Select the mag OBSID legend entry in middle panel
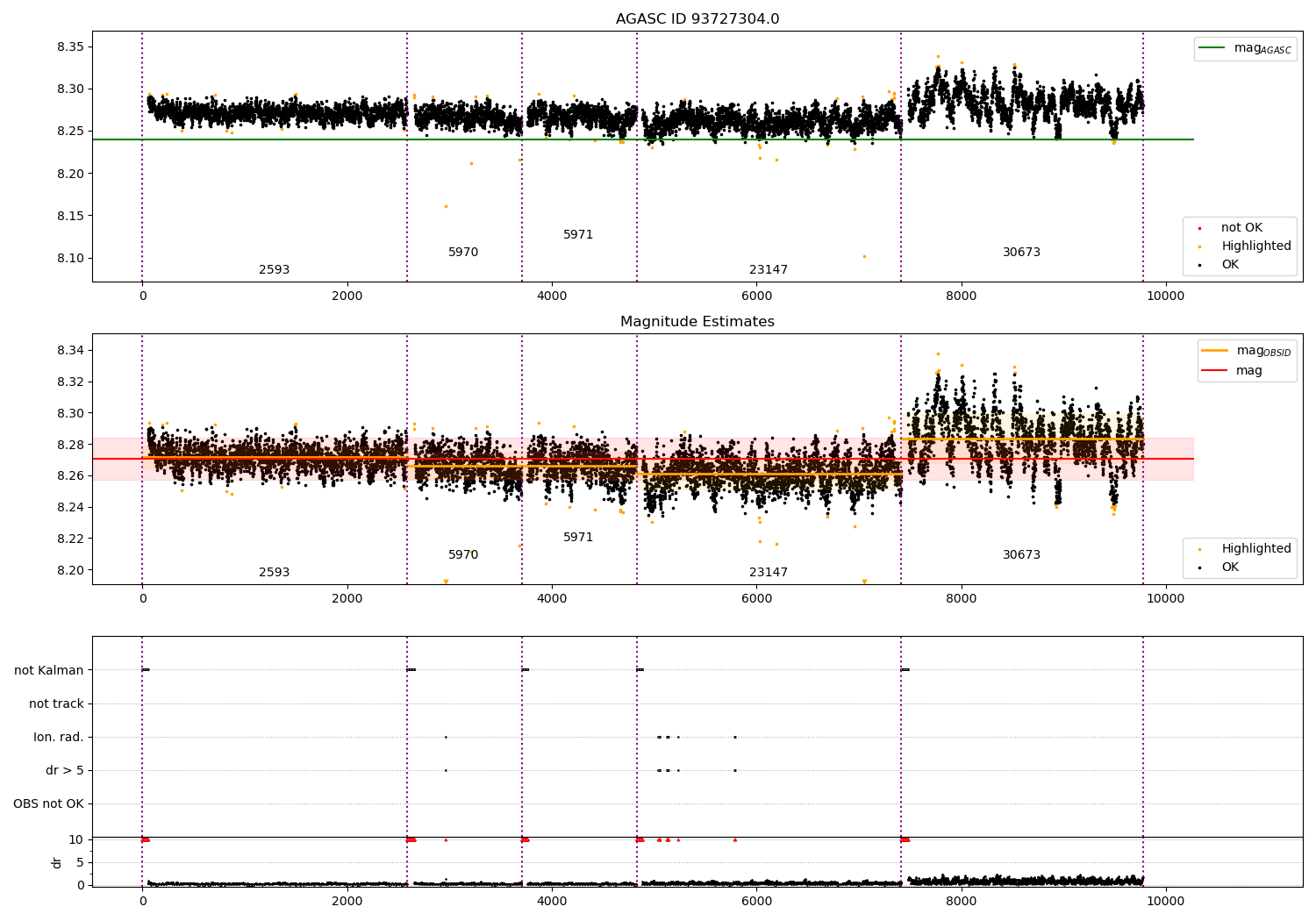Image resolution: width=1316 pixels, height=921 pixels. [1247, 351]
